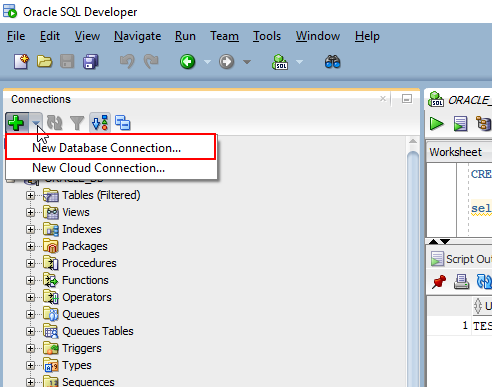Screen dimensions: 492x387
Task: Open back navigation history dropdown
Action: 207,62
